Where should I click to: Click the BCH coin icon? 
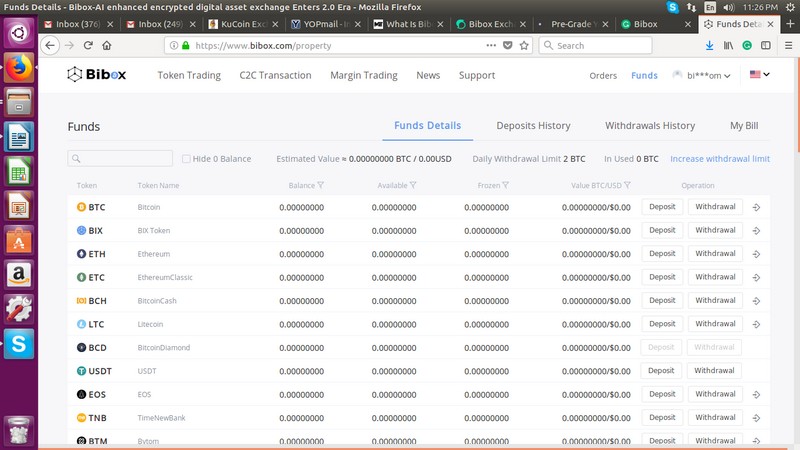click(x=81, y=301)
